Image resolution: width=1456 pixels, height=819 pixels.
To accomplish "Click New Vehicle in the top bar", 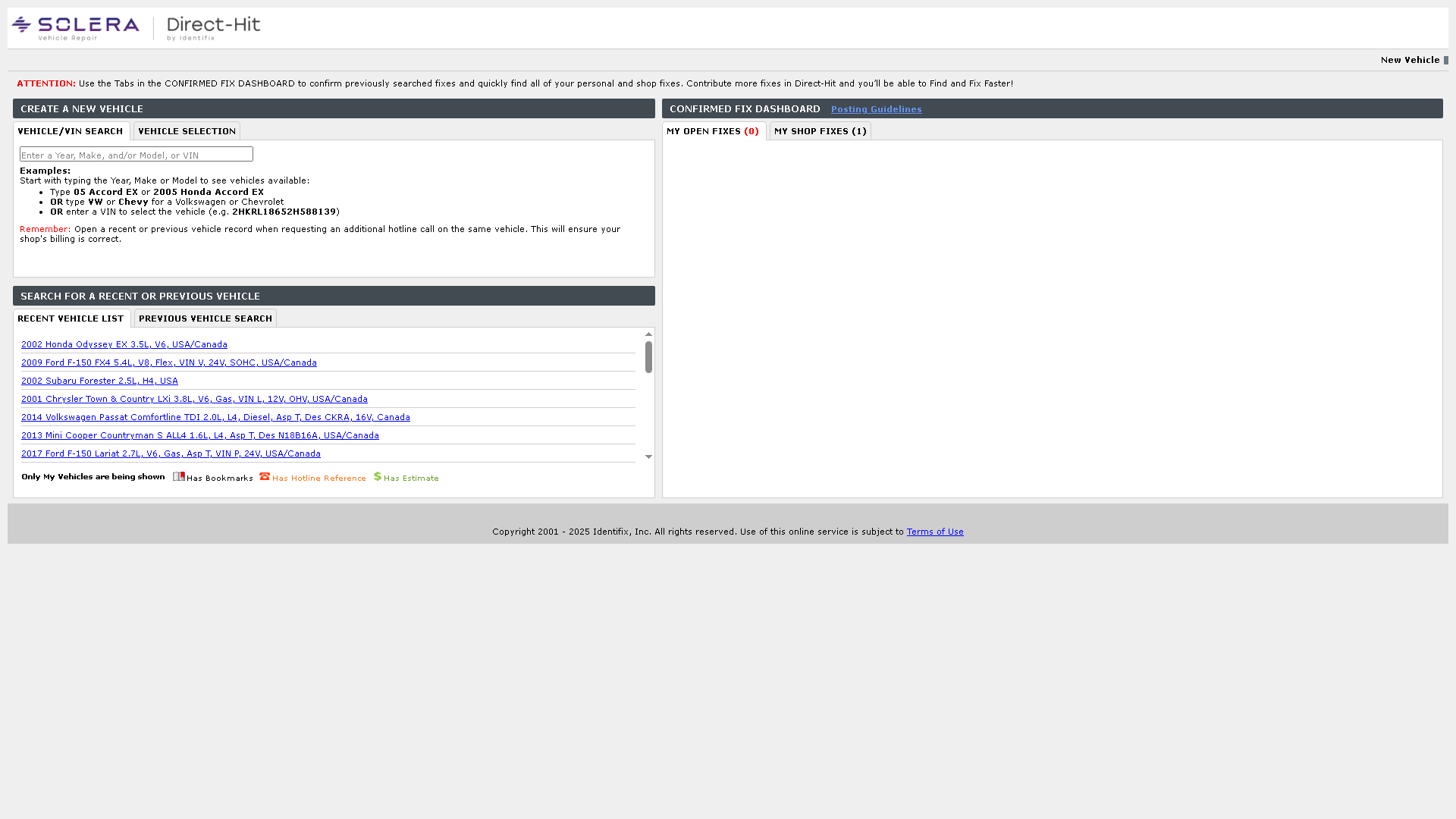I will coord(1409,60).
